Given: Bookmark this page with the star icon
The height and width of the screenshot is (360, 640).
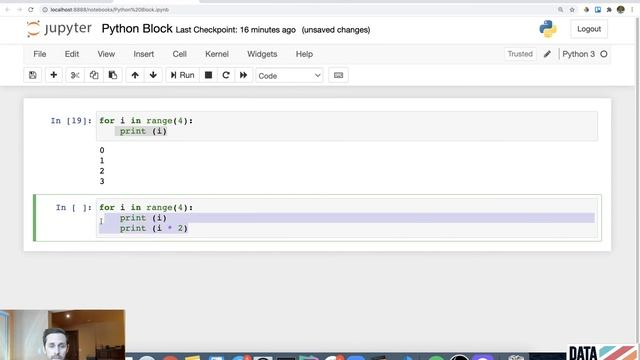Looking at the screenshot, I should [572, 9].
